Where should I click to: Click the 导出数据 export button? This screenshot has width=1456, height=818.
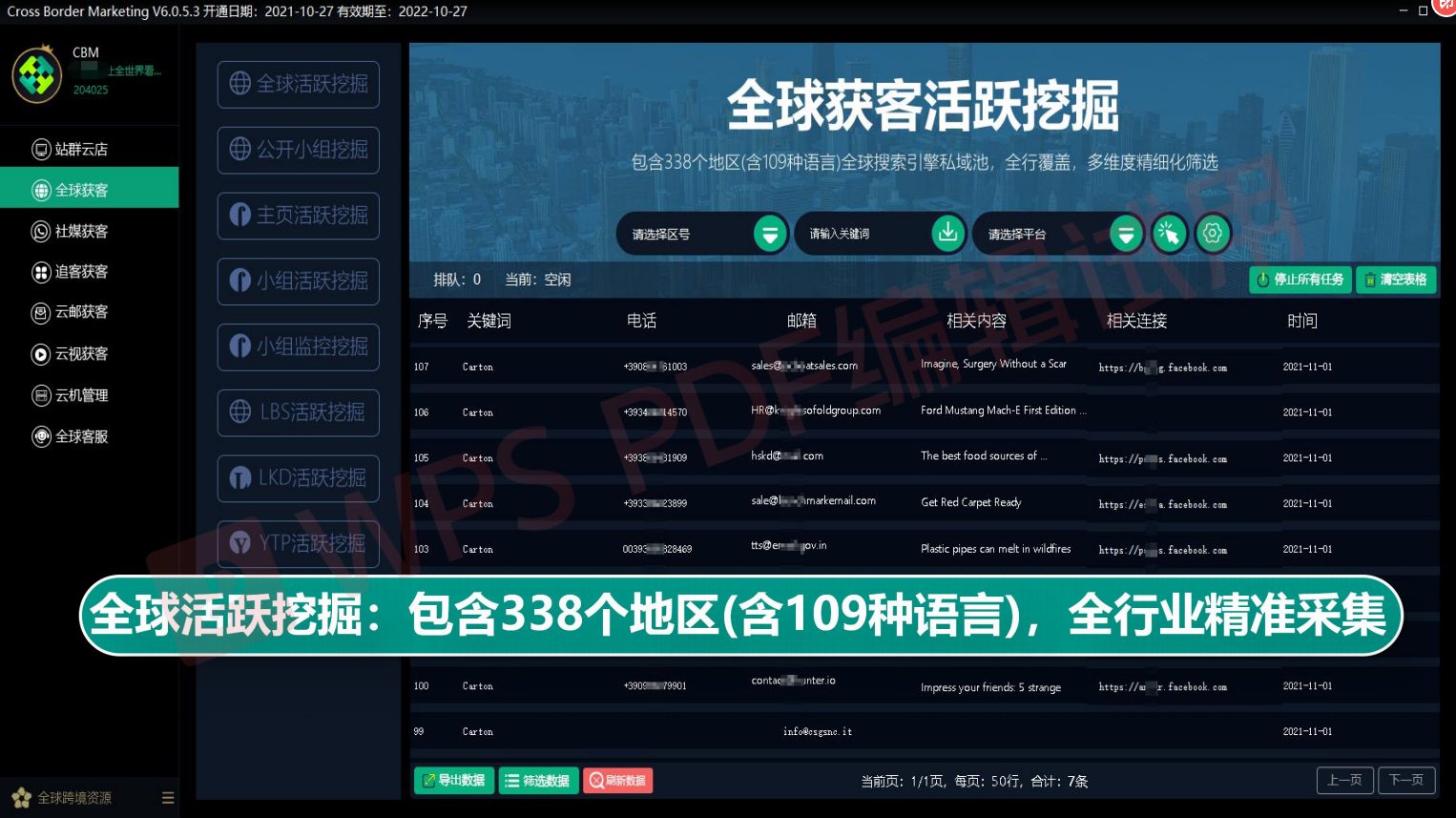point(454,781)
